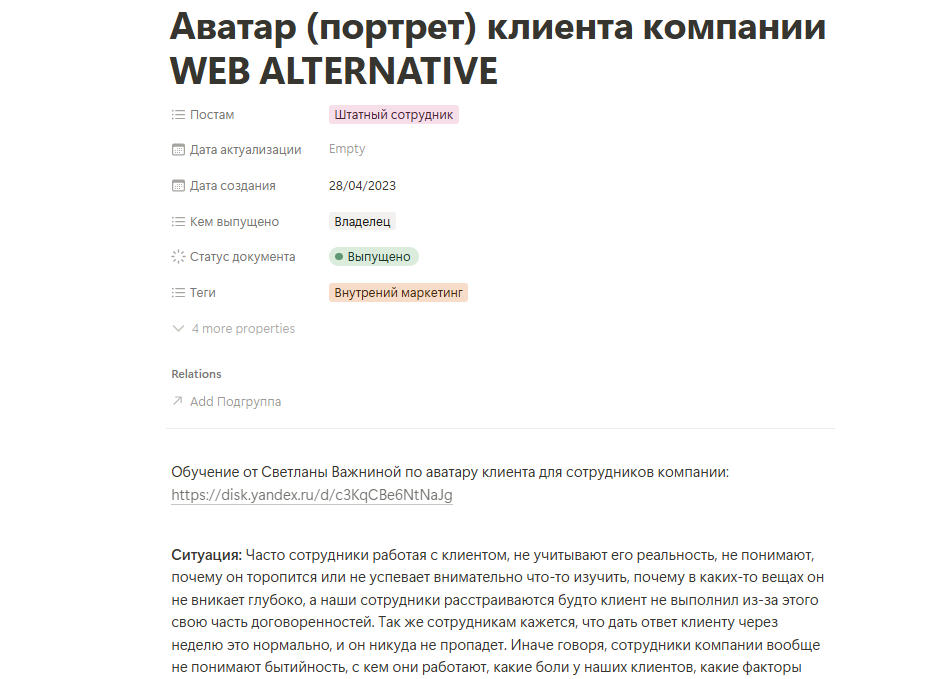Click the 4 more properties text
948x679 pixels.
244,328
